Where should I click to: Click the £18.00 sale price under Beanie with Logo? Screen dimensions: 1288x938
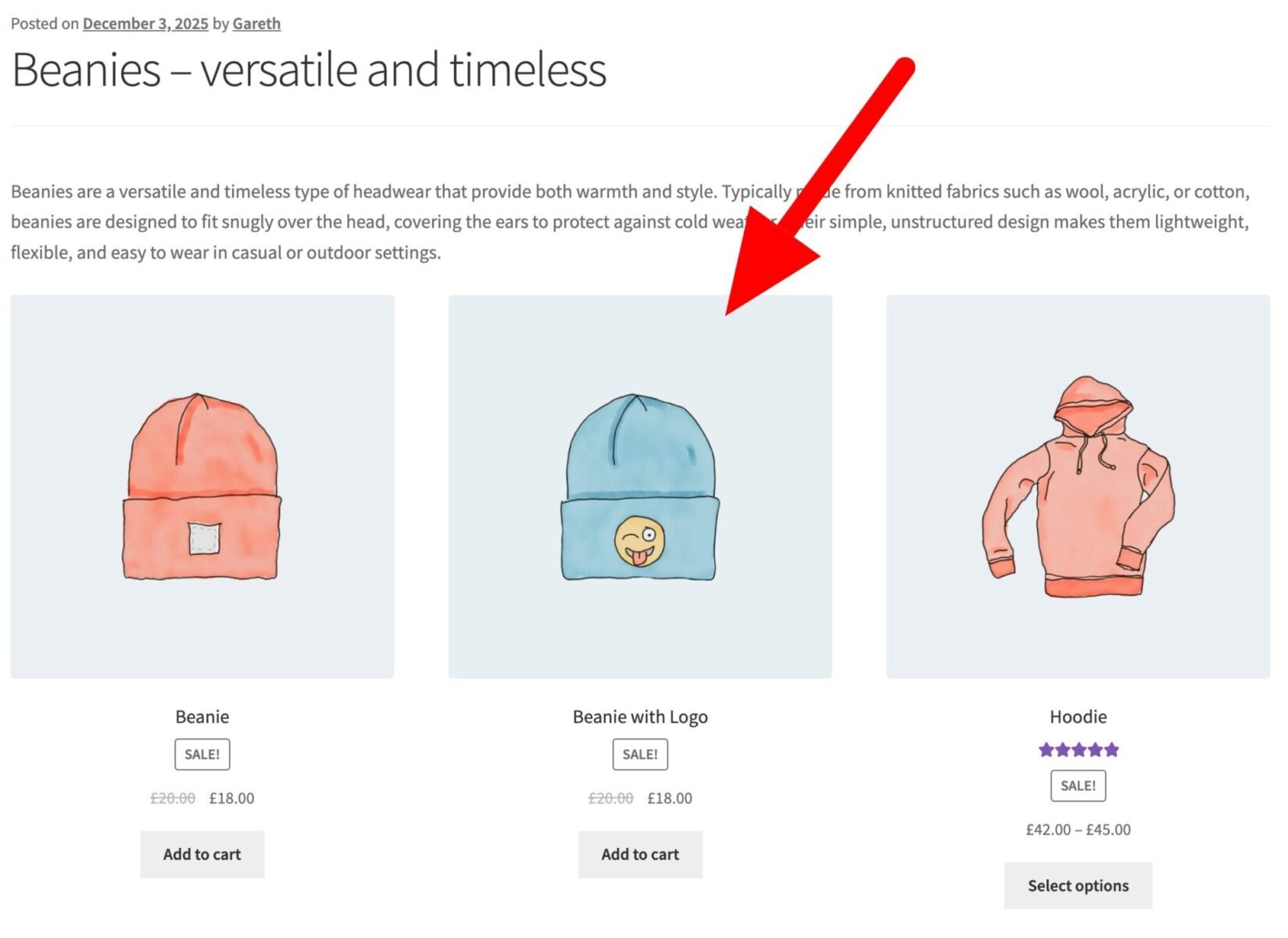[668, 798]
